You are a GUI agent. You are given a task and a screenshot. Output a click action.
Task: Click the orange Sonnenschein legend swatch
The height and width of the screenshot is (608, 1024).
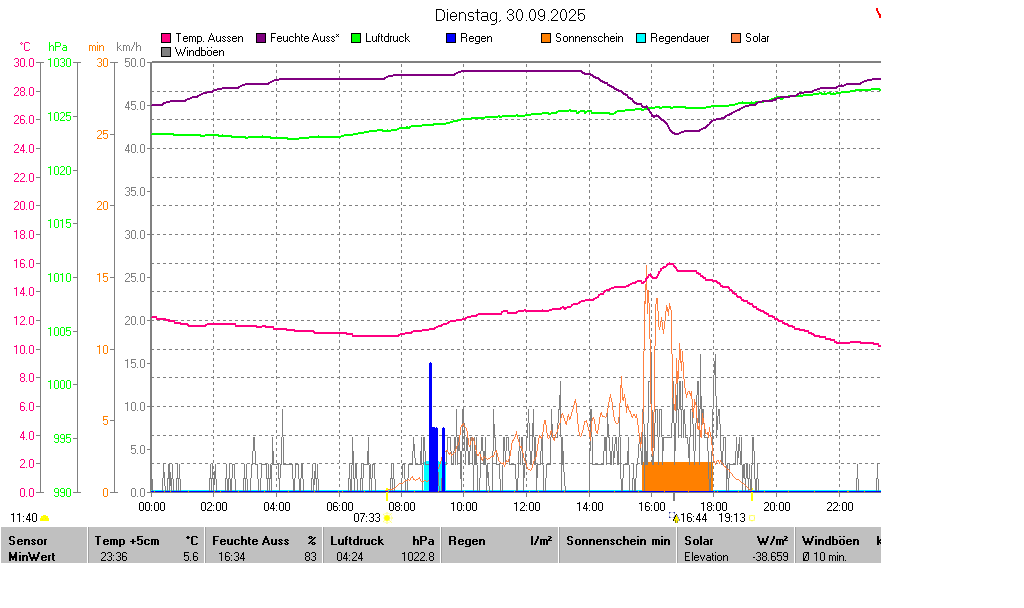546,38
